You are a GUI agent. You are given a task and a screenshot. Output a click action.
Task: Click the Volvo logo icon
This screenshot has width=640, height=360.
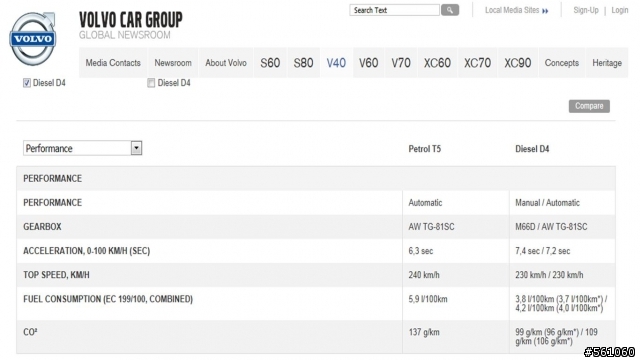click(33, 39)
